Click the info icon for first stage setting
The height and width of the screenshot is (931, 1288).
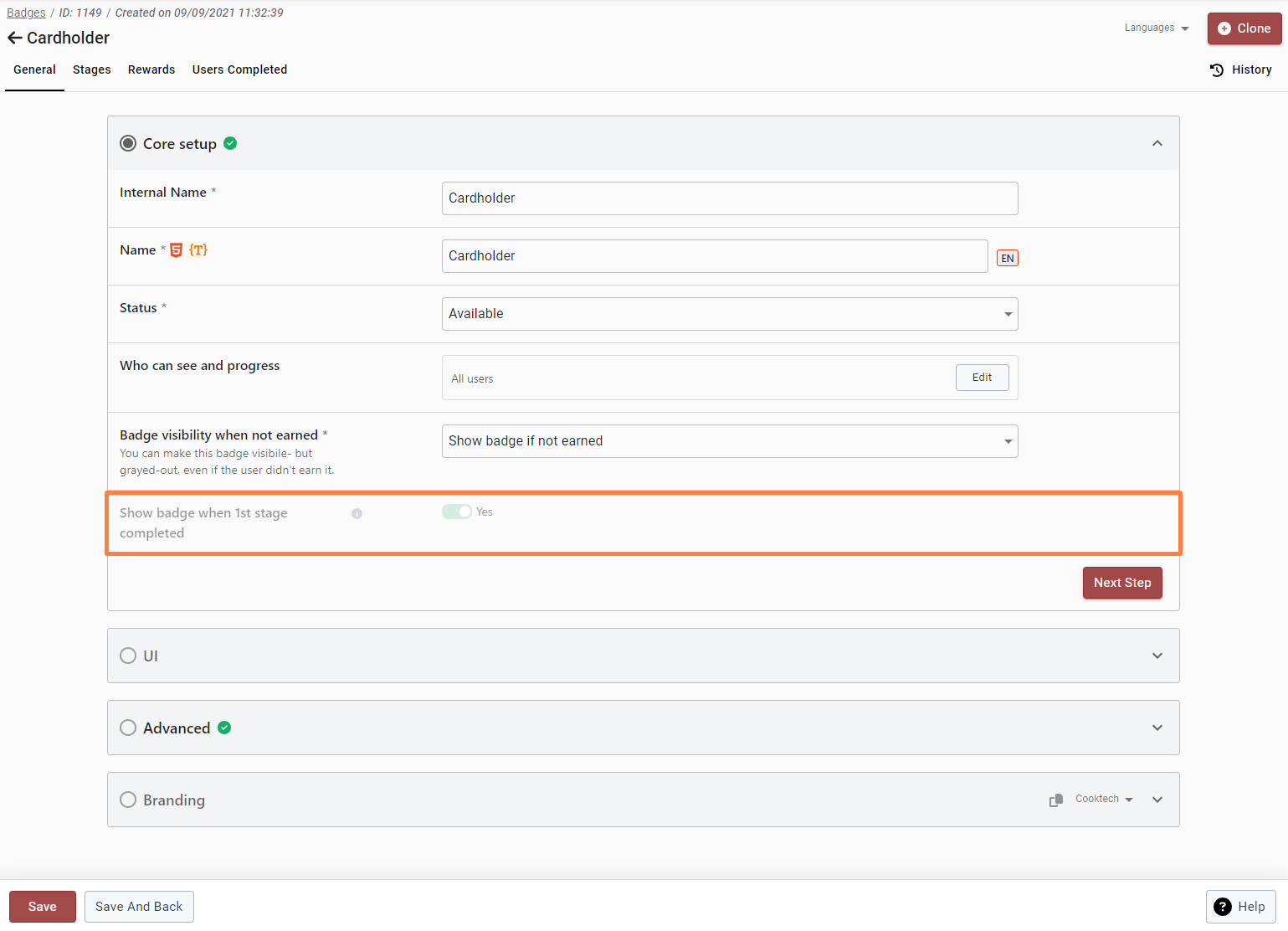[x=357, y=514]
